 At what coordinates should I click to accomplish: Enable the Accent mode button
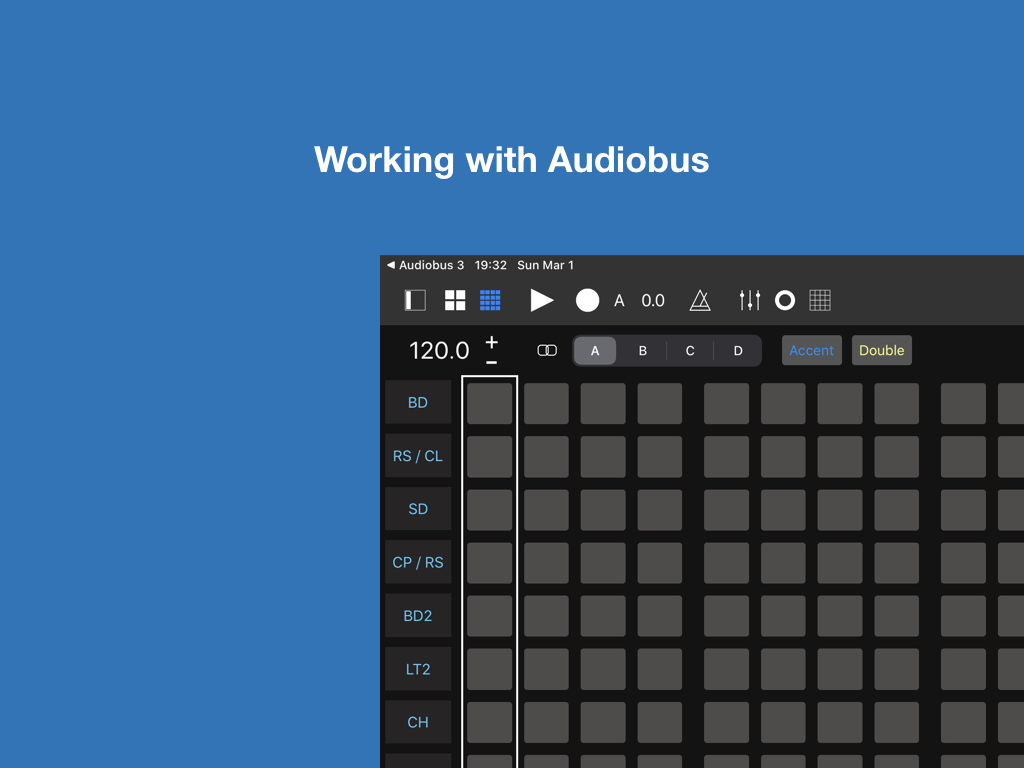click(811, 350)
